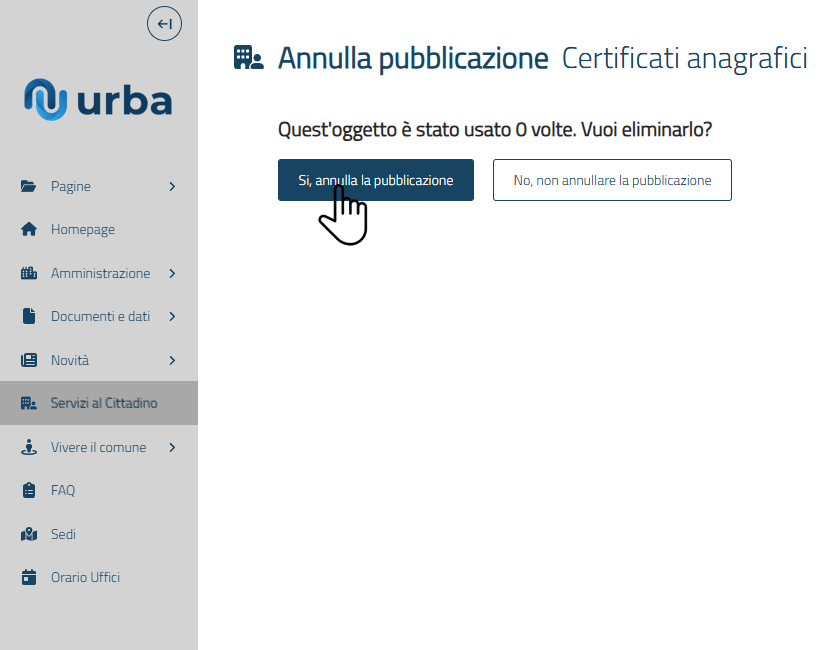
Task: Click the Orario Uffici calendar icon
Action: 29,577
